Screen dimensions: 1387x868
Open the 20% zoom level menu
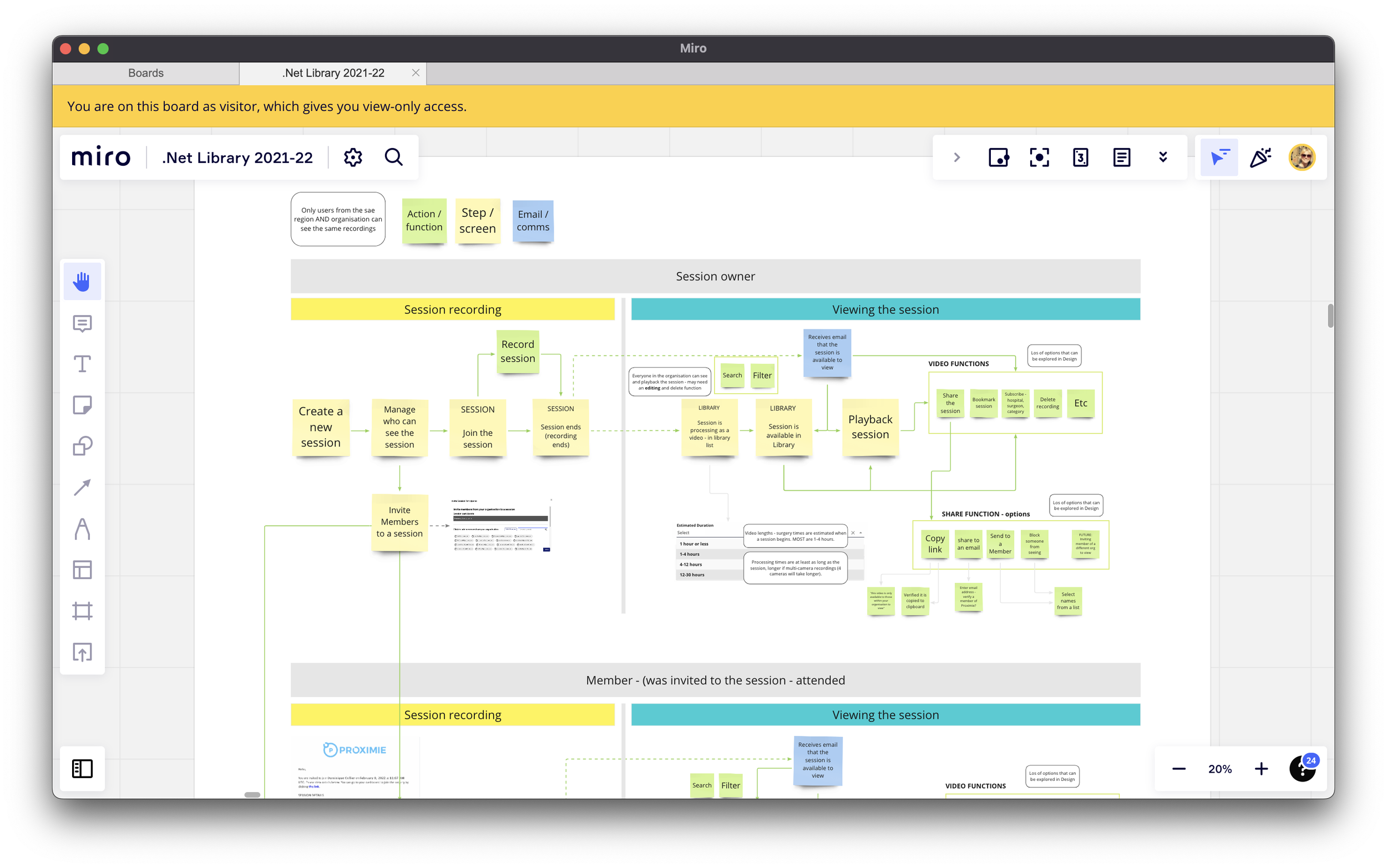(x=1220, y=769)
